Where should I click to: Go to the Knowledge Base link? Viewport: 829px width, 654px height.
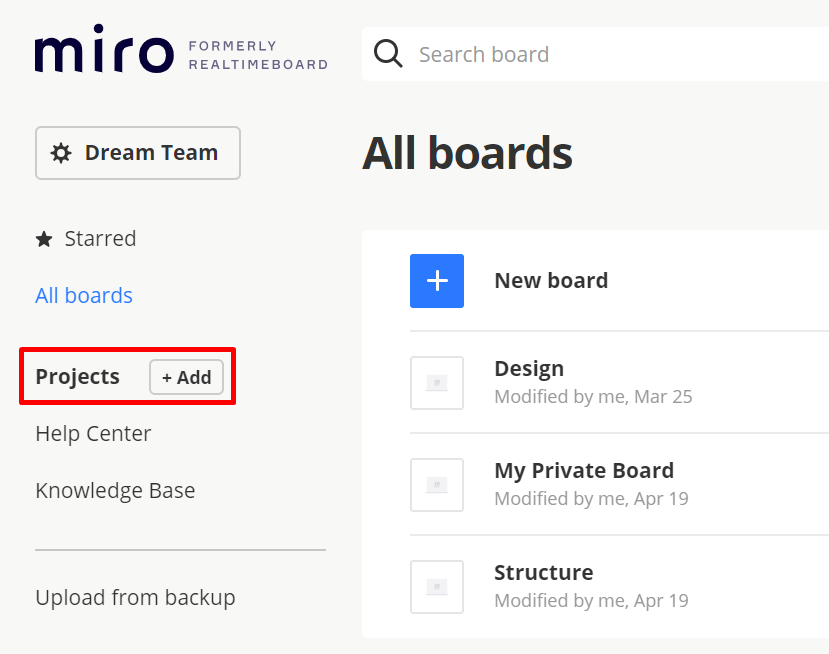(x=115, y=491)
